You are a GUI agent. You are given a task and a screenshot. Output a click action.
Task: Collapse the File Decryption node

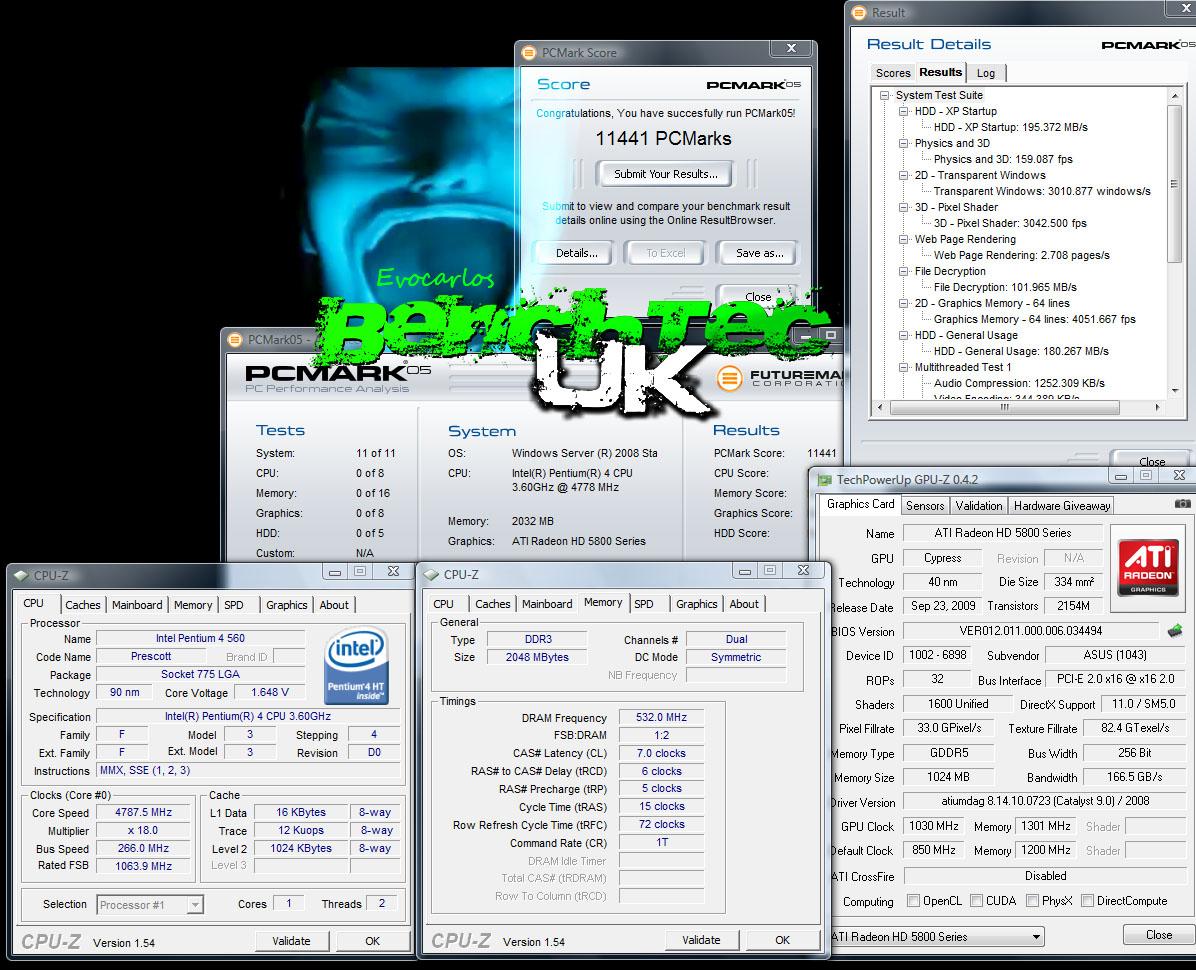(x=904, y=271)
